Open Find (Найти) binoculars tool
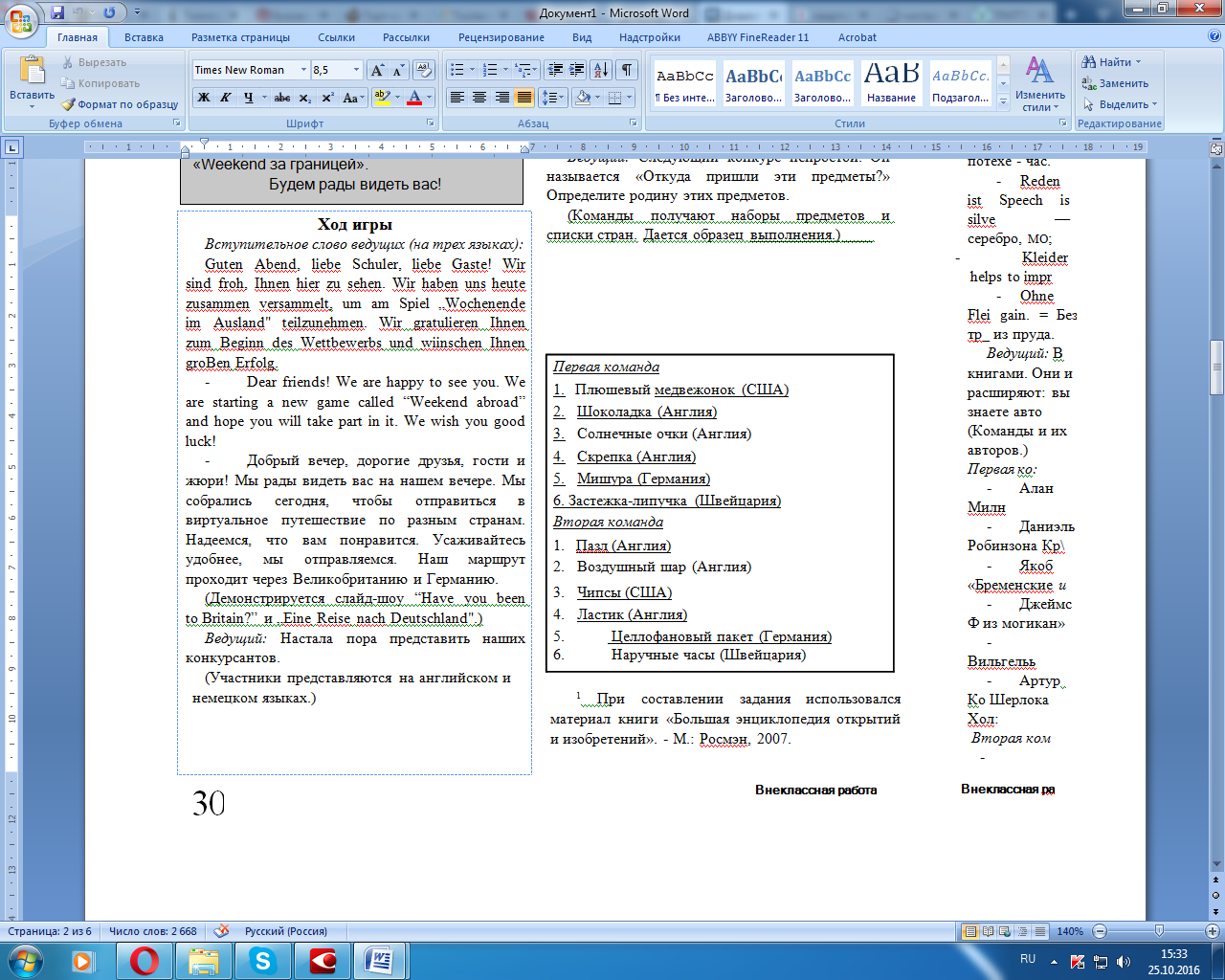 tap(1110, 62)
